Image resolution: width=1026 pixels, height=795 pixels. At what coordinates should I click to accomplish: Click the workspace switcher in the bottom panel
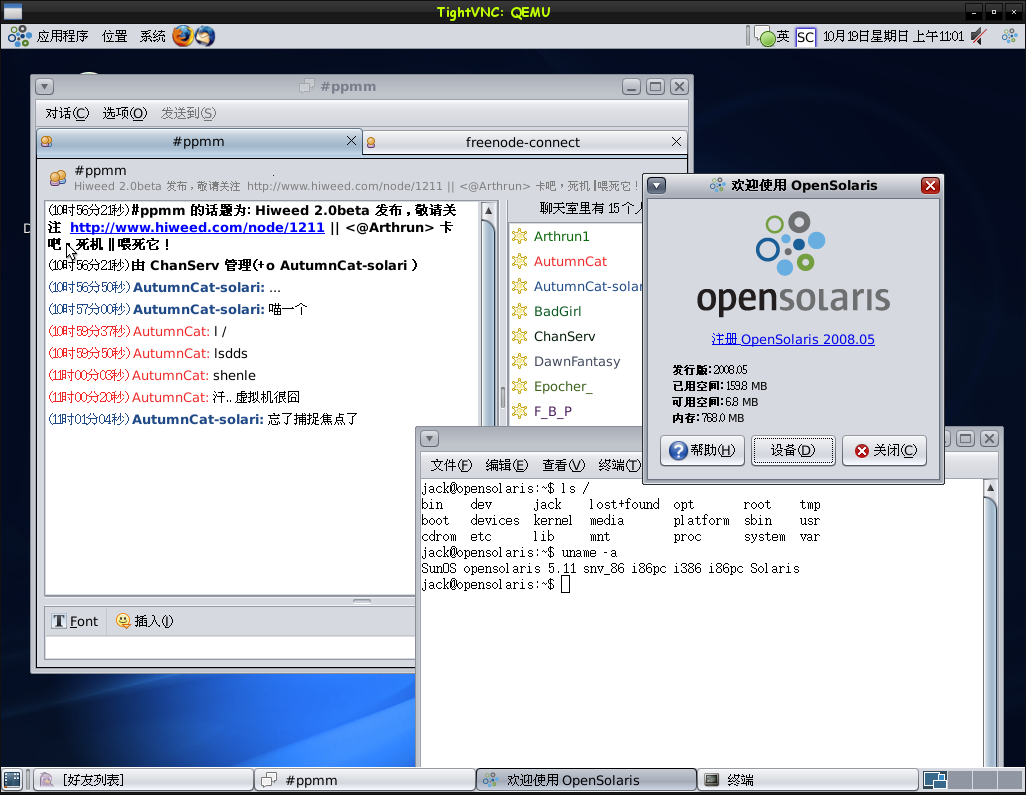[x=972, y=779]
